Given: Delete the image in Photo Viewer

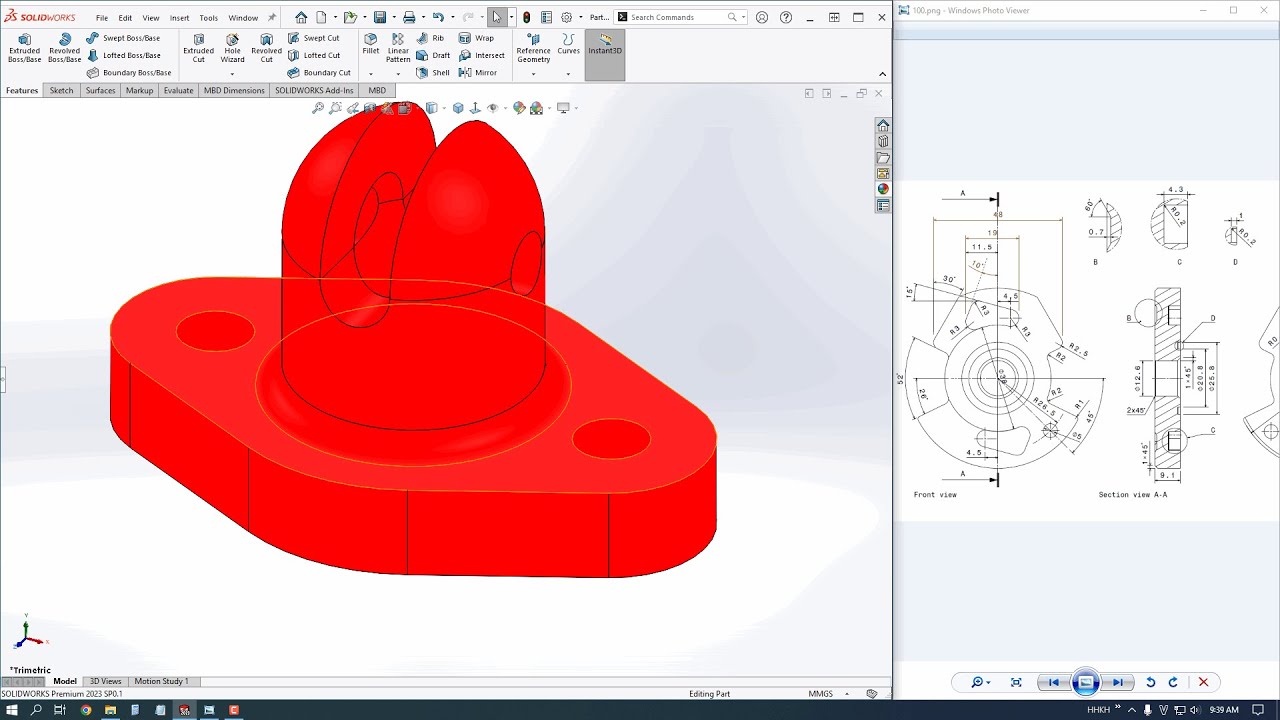Looking at the screenshot, I should click(x=1203, y=682).
